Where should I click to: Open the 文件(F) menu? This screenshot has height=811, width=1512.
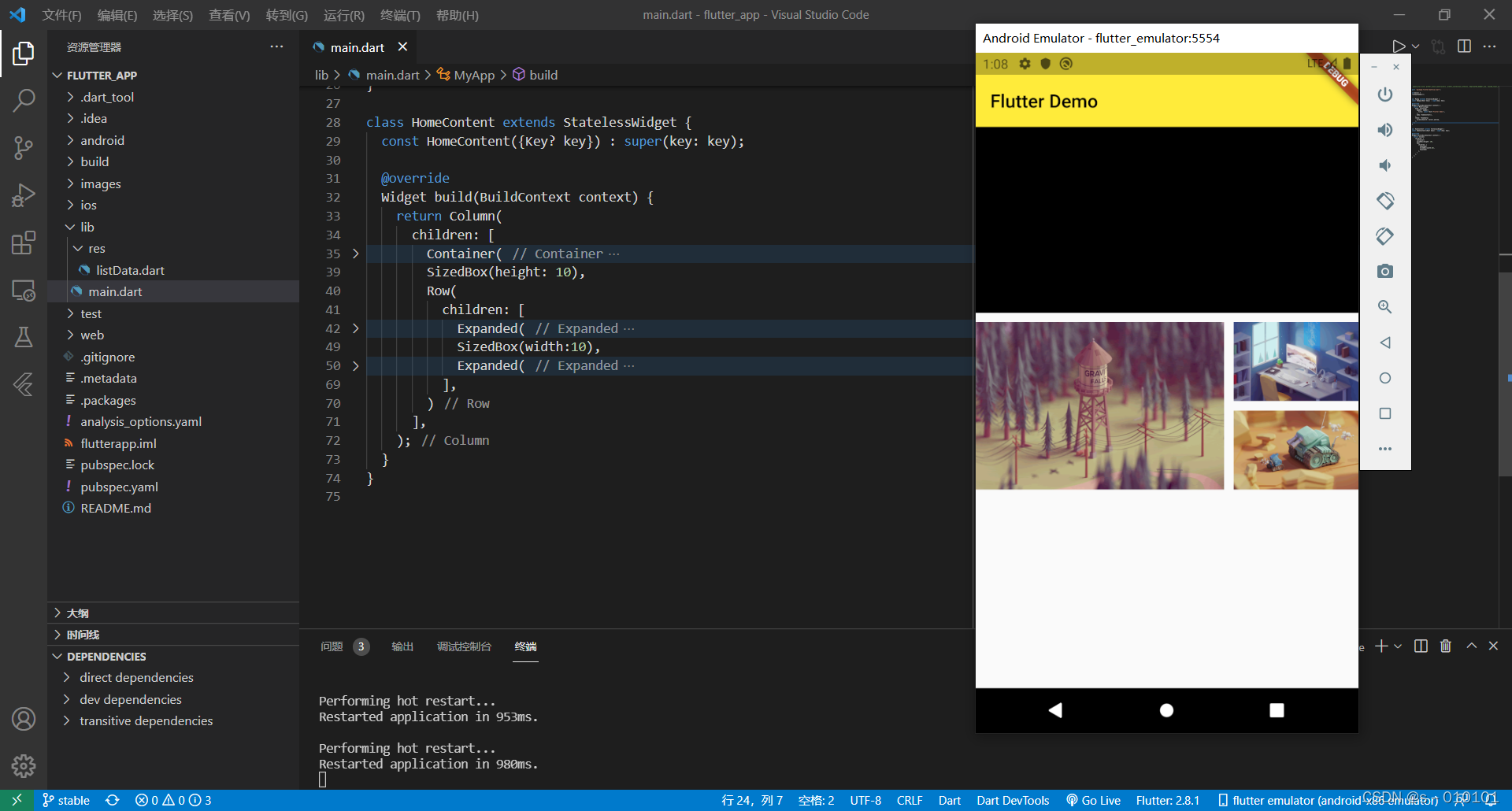[61, 15]
